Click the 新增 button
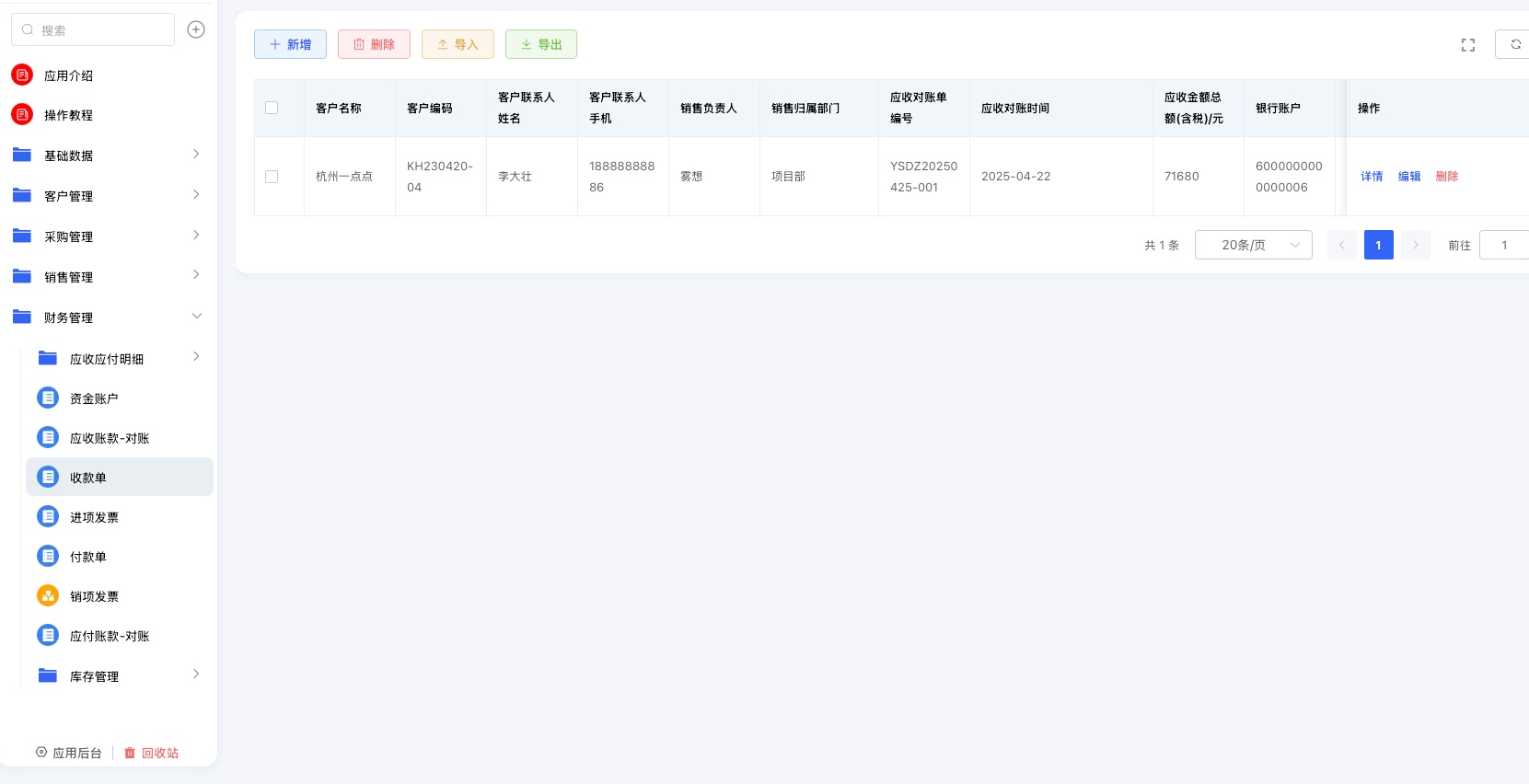 [290, 44]
